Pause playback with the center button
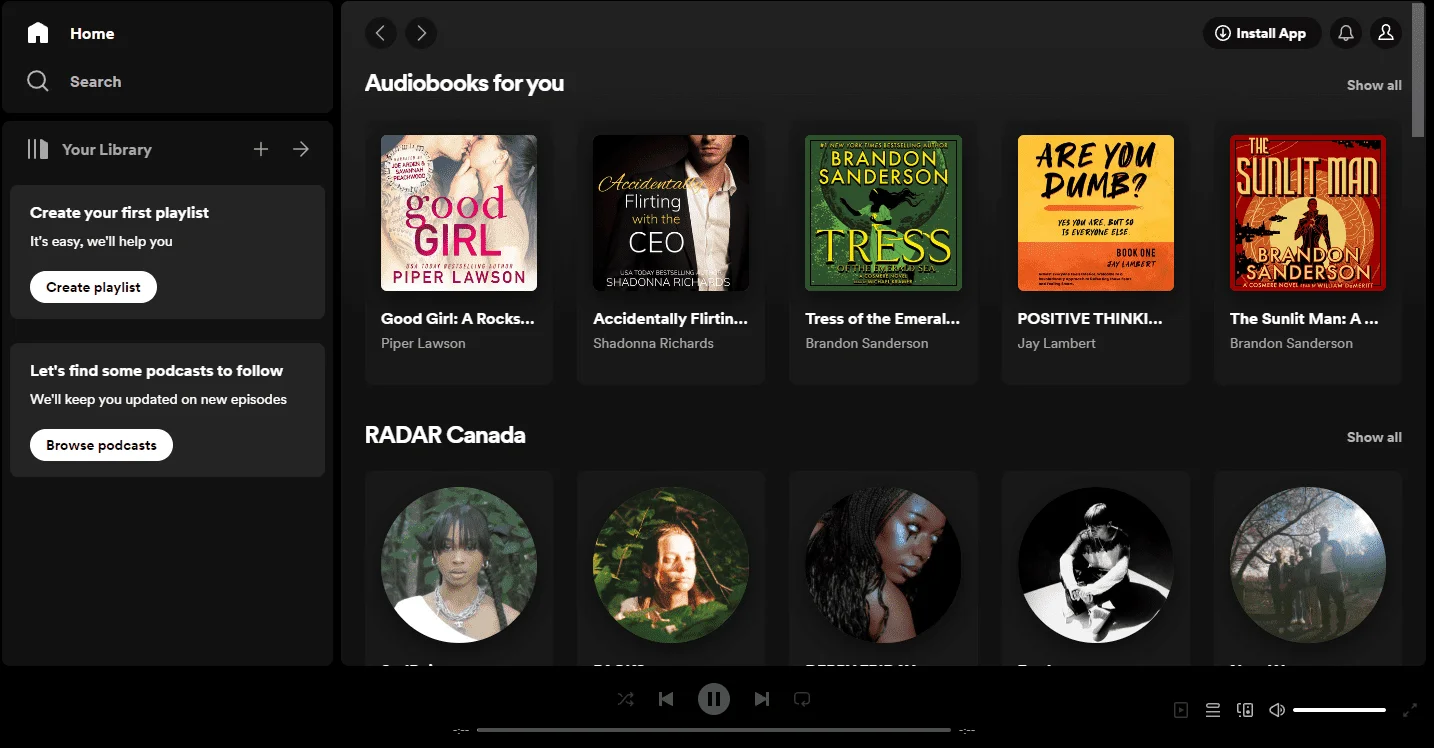The image size is (1434, 748). click(713, 699)
